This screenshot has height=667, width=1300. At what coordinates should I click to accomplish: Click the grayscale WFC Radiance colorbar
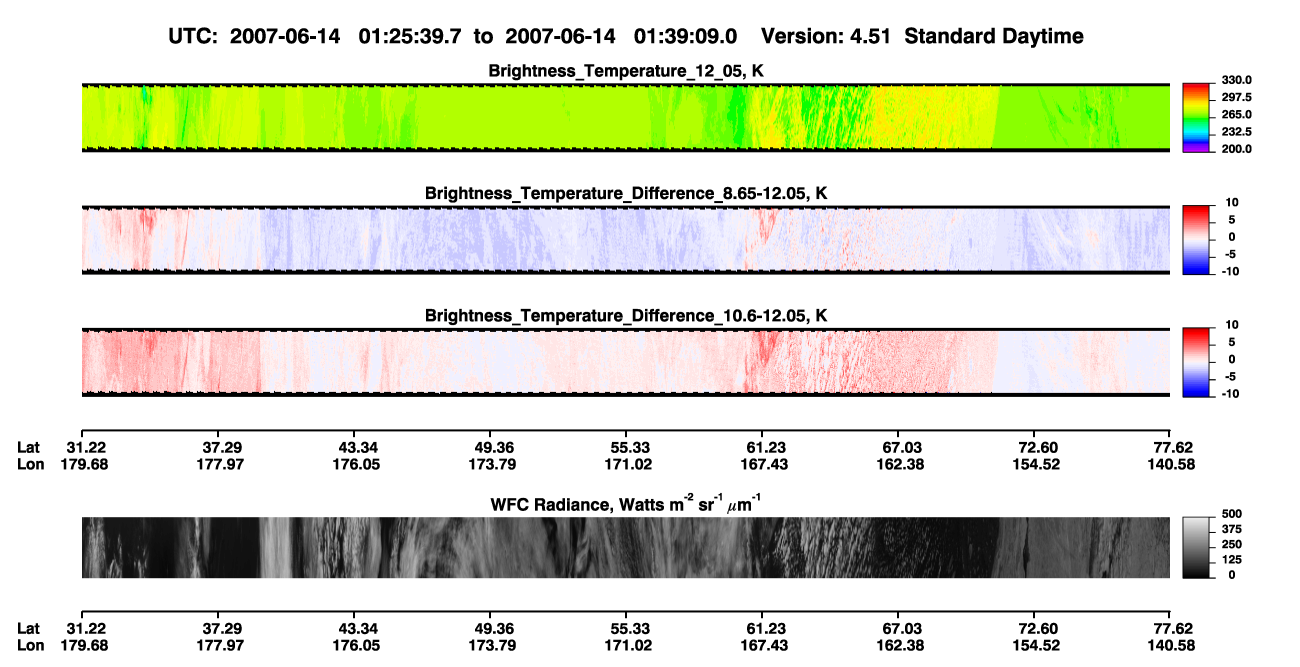click(x=1195, y=548)
